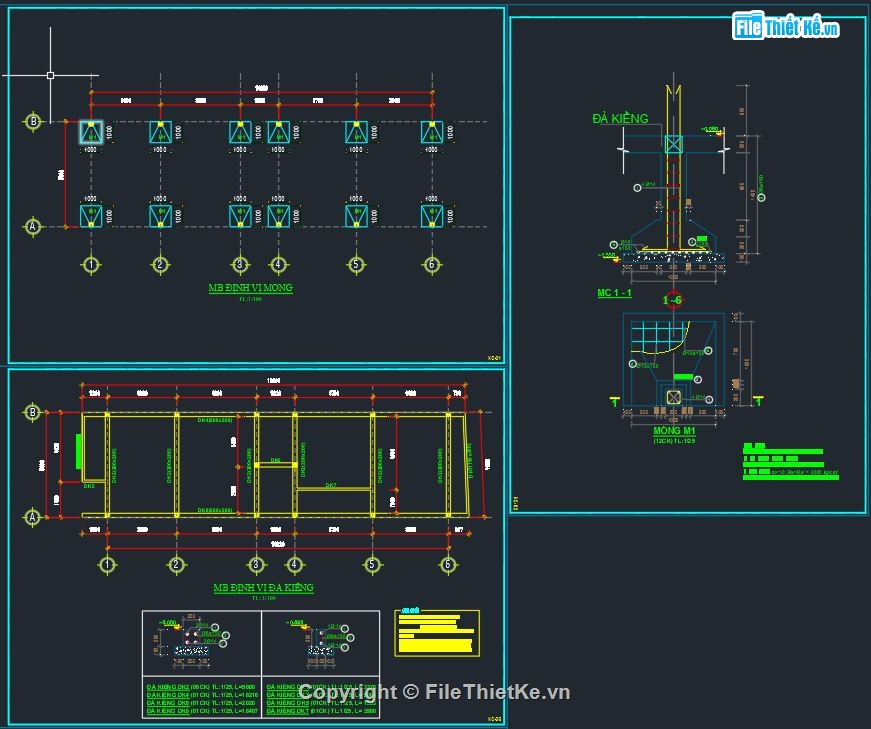Screen dimensions: 871x729
Task: Click the FileThiếtKế.vn logo
Action: coord(785,26)
